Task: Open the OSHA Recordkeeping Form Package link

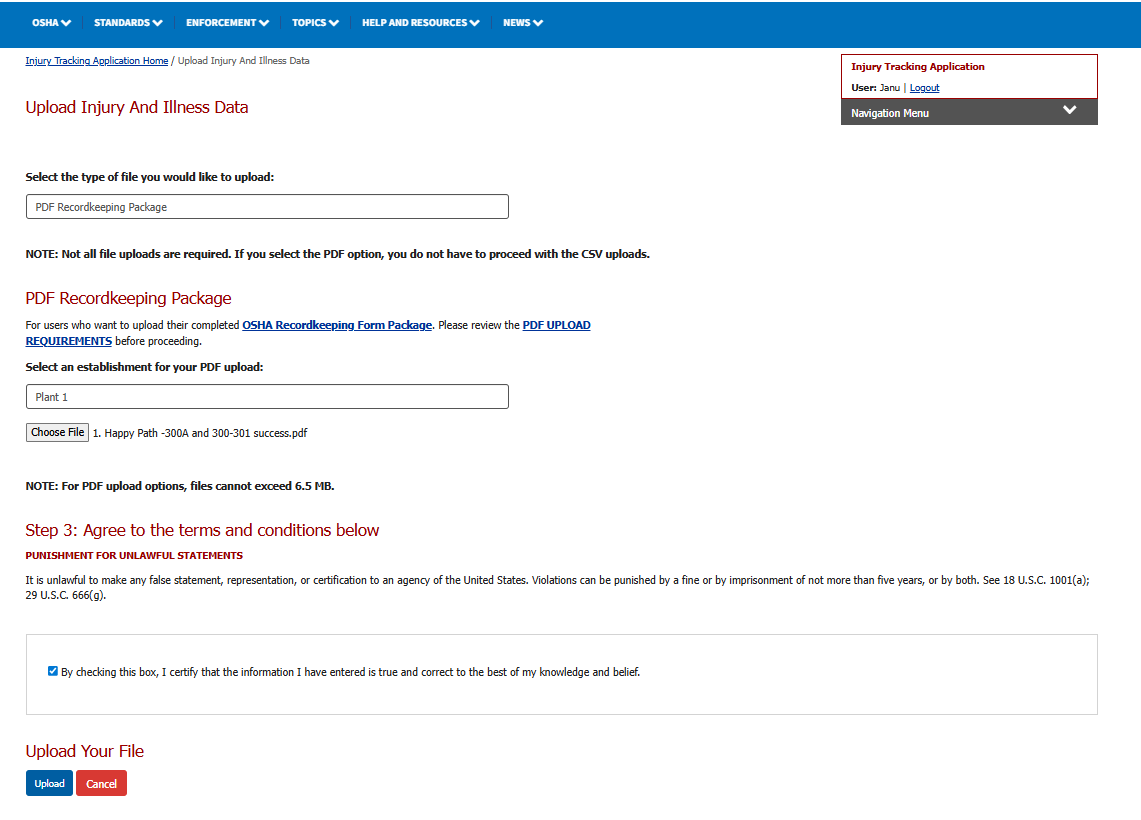Action: coord(337,325)
